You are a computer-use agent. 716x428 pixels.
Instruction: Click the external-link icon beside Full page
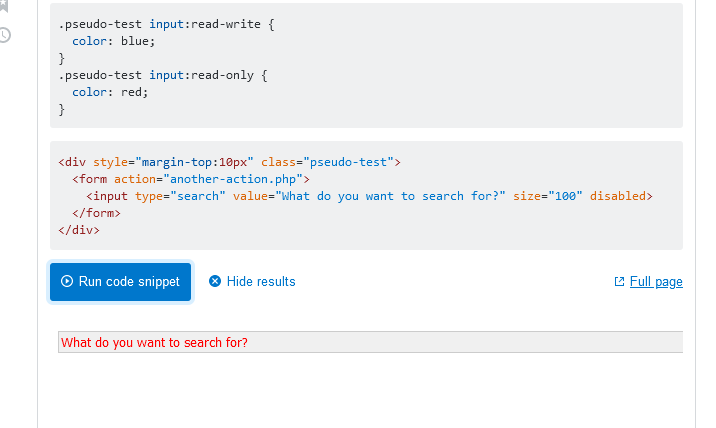(620, 282)
